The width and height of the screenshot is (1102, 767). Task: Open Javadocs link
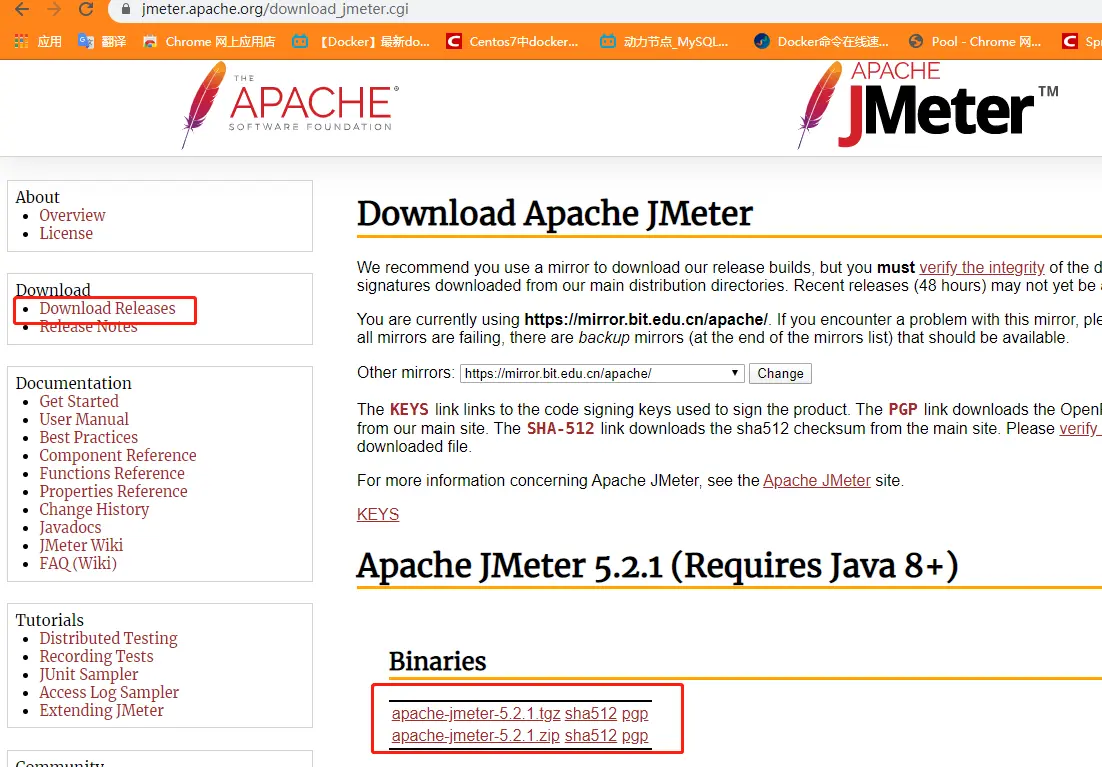click(70, 527)
